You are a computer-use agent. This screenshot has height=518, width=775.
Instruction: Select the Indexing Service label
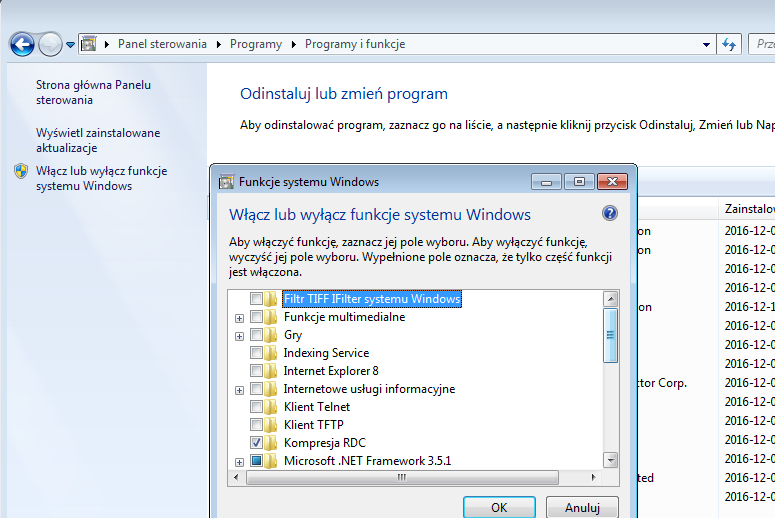tap(326, 353)
